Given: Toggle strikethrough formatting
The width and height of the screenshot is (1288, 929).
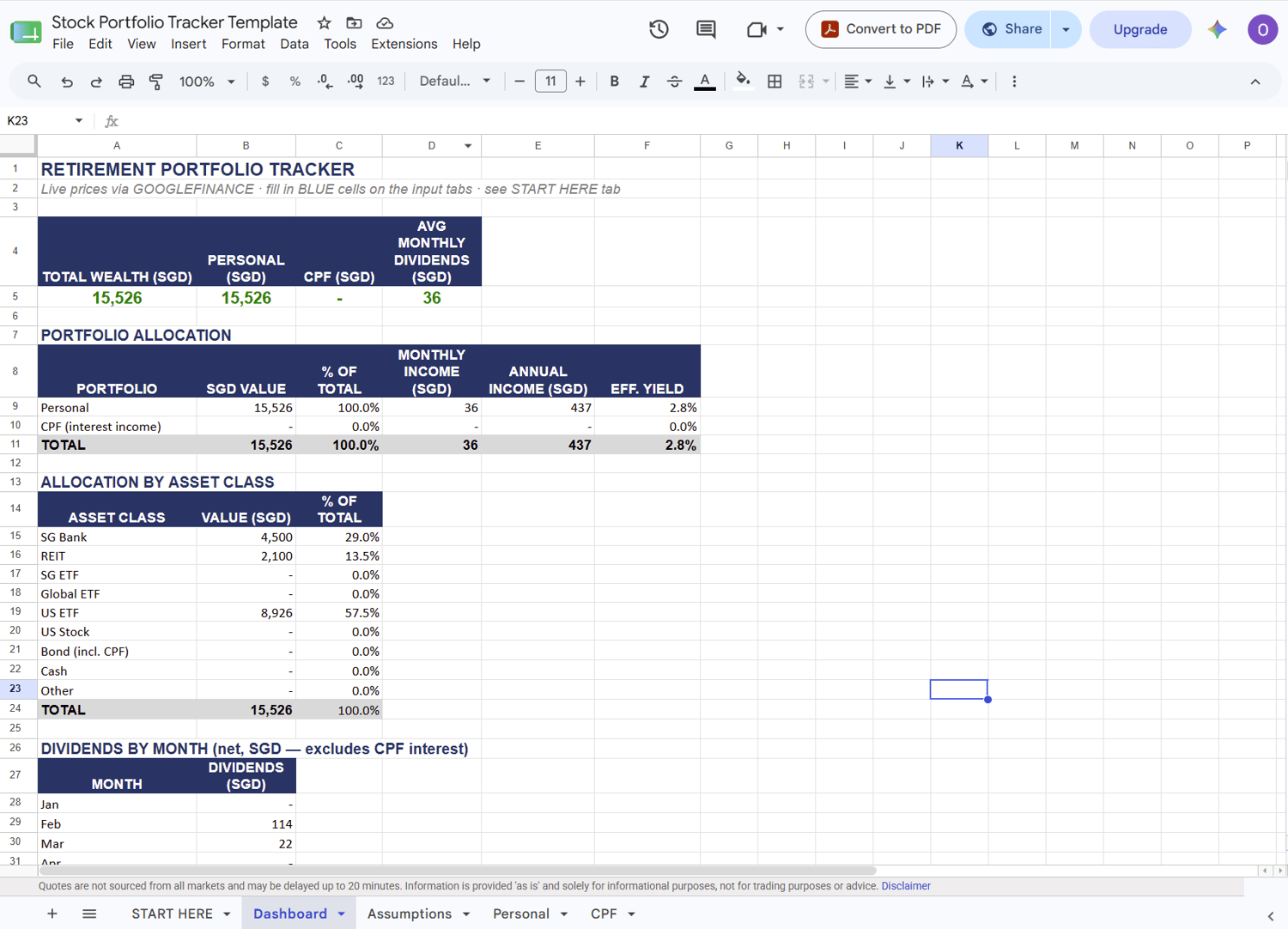Looking at the screenshot, I should (674, 82).
